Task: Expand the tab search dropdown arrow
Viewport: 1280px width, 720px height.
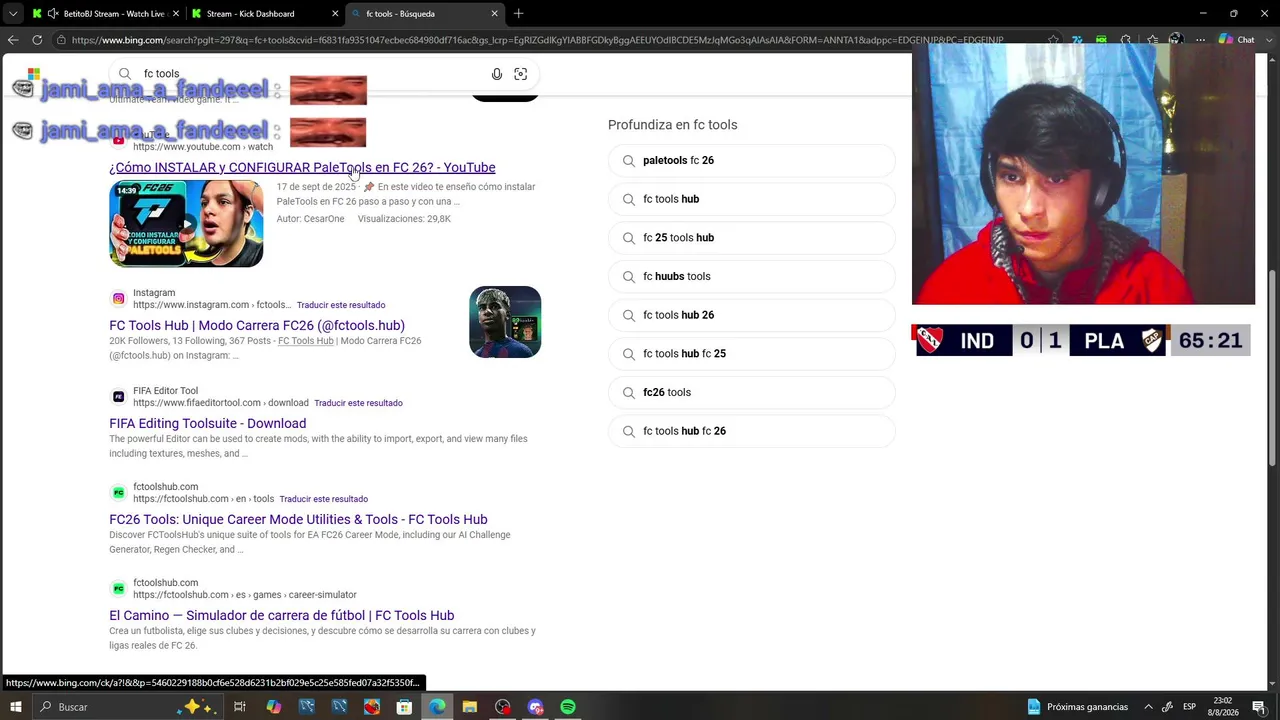Action: click(x=13, y=14)
